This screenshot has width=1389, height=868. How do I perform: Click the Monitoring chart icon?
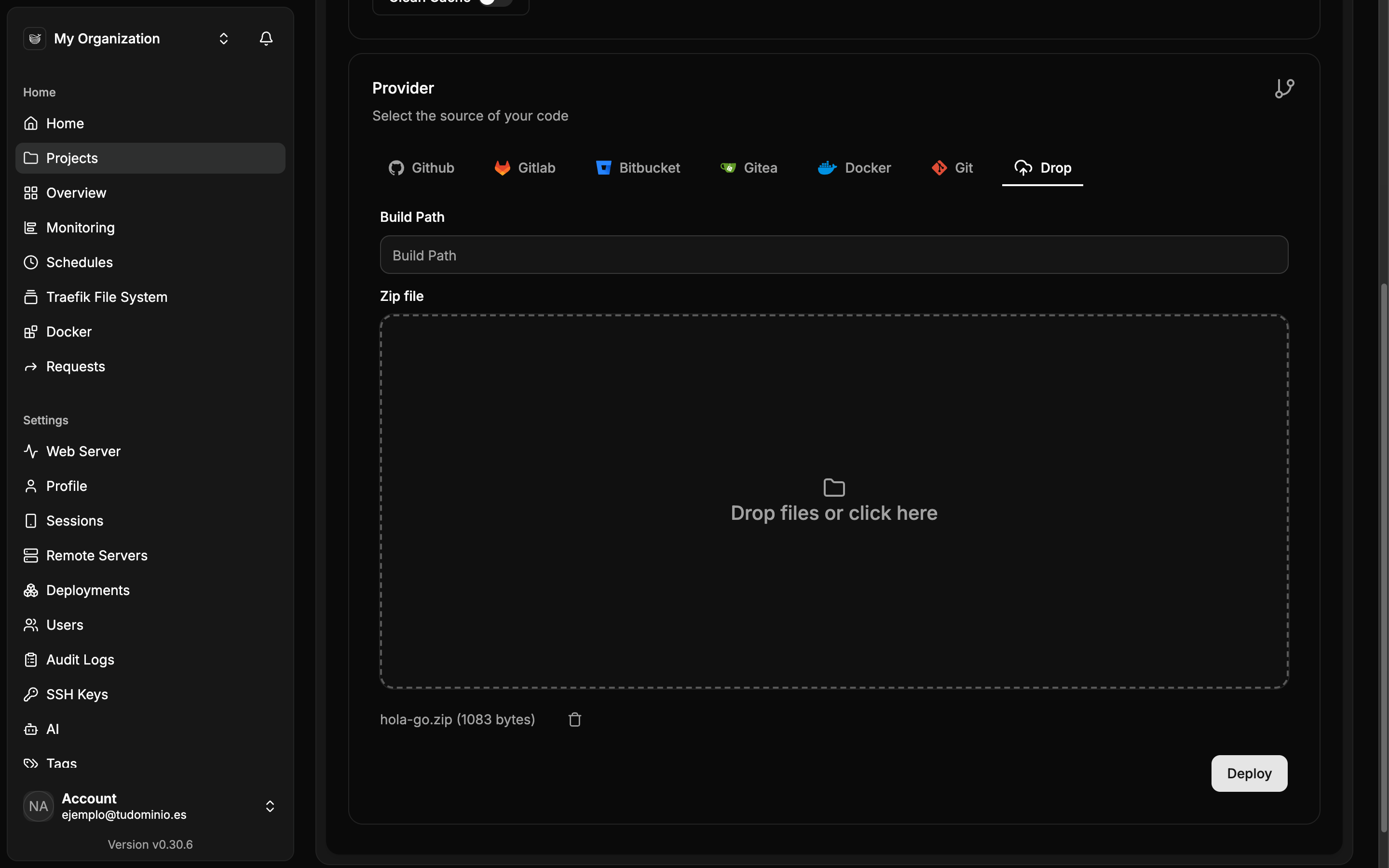(x=31, y=227)
